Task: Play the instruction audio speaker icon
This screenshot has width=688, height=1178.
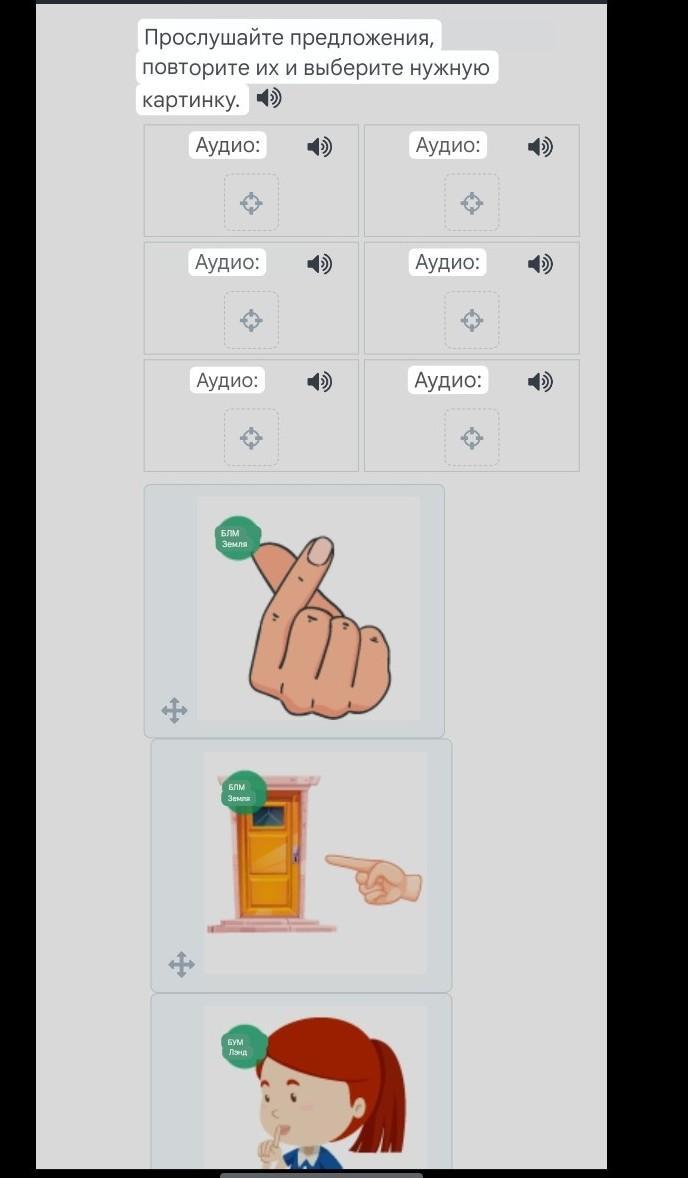Action: (x=269, y=98)
